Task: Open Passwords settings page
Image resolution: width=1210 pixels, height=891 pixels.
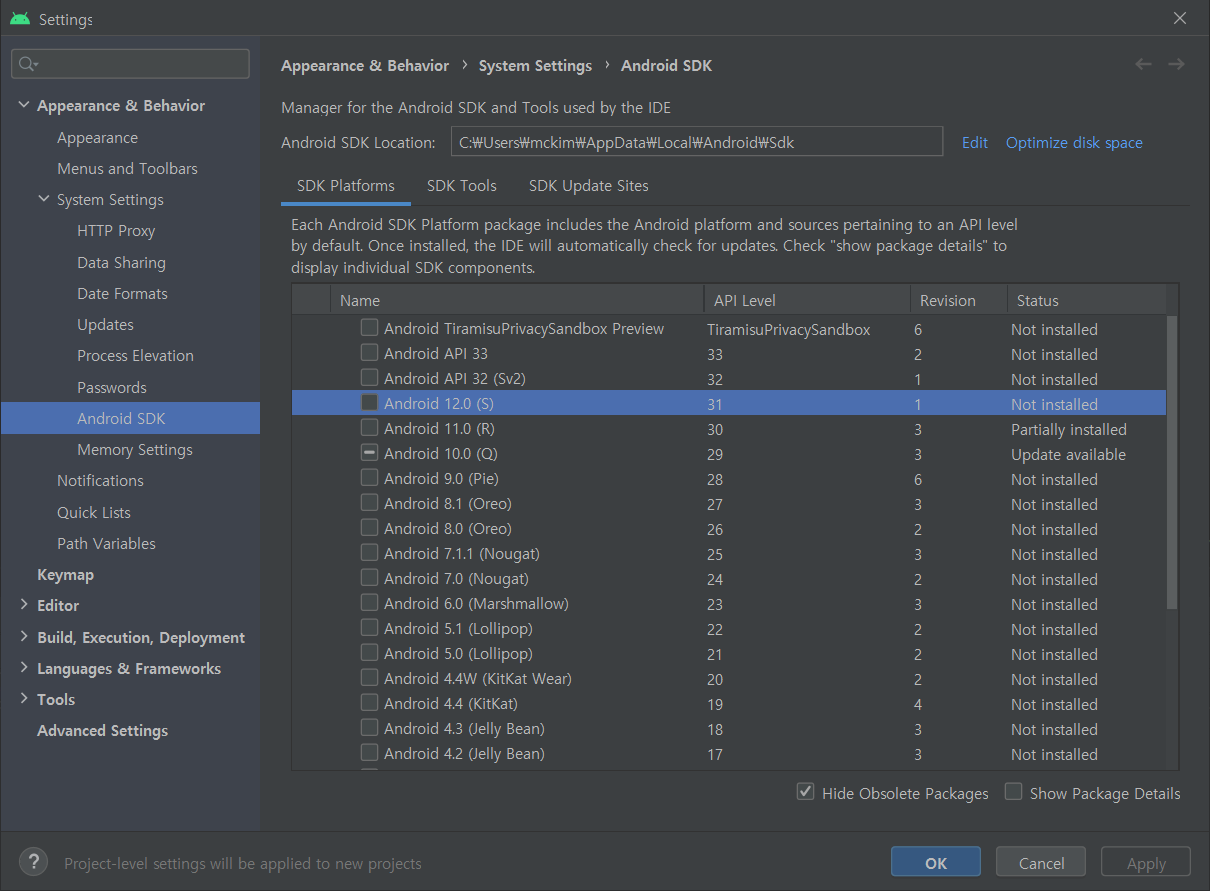Action: coord(112,387)
